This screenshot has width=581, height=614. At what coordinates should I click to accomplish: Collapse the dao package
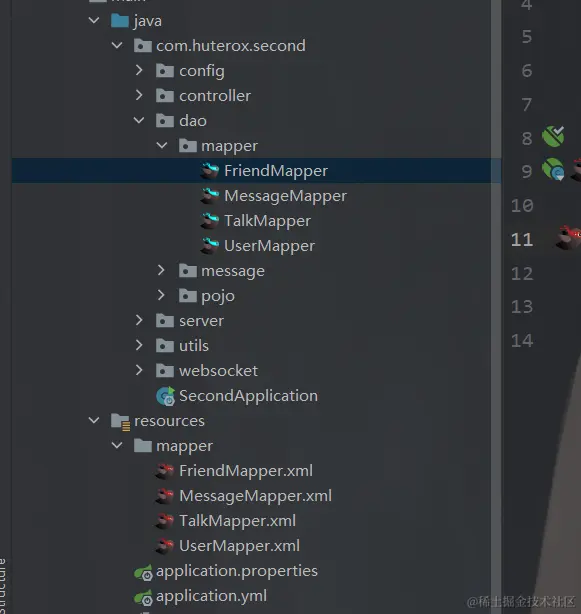coord(139,120)
